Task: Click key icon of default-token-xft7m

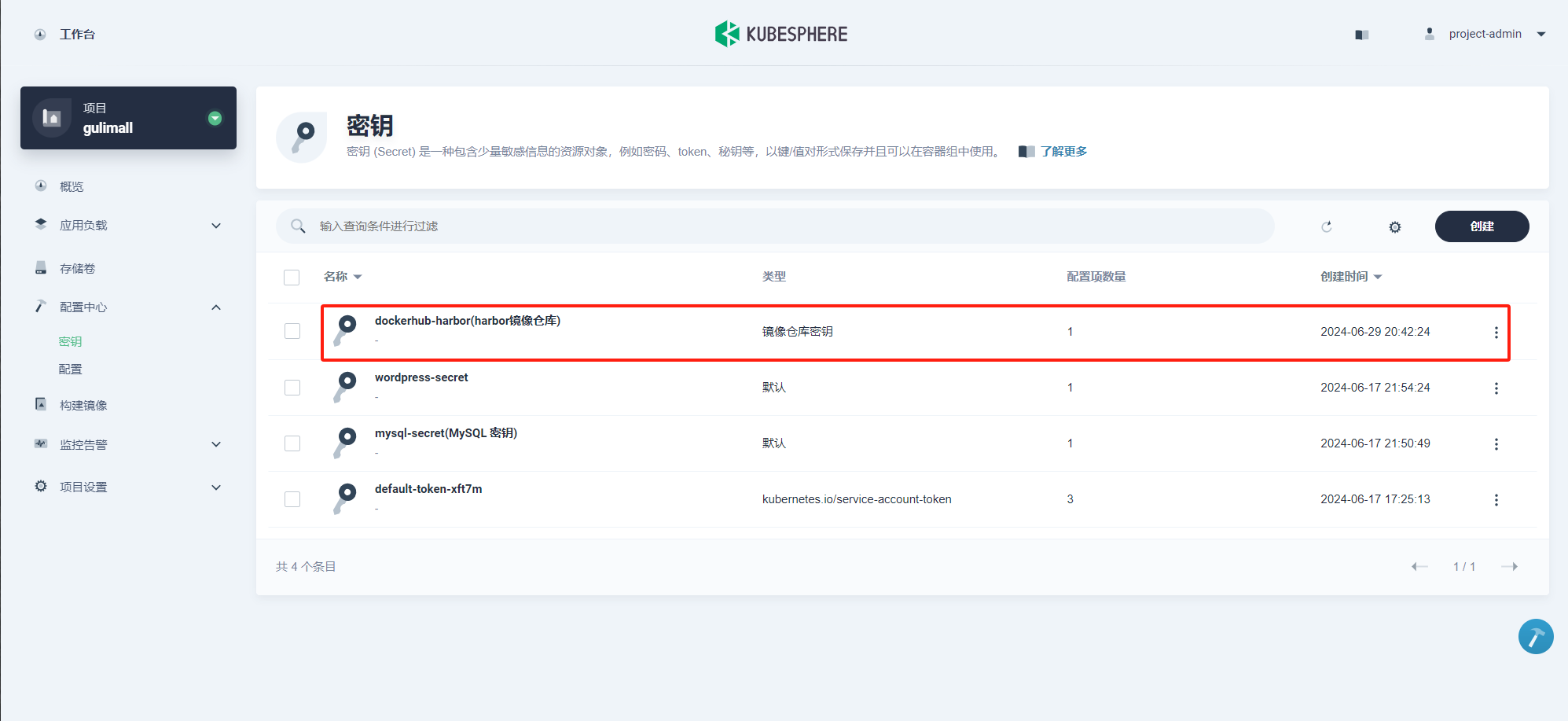Action: (x=345, y=498)
